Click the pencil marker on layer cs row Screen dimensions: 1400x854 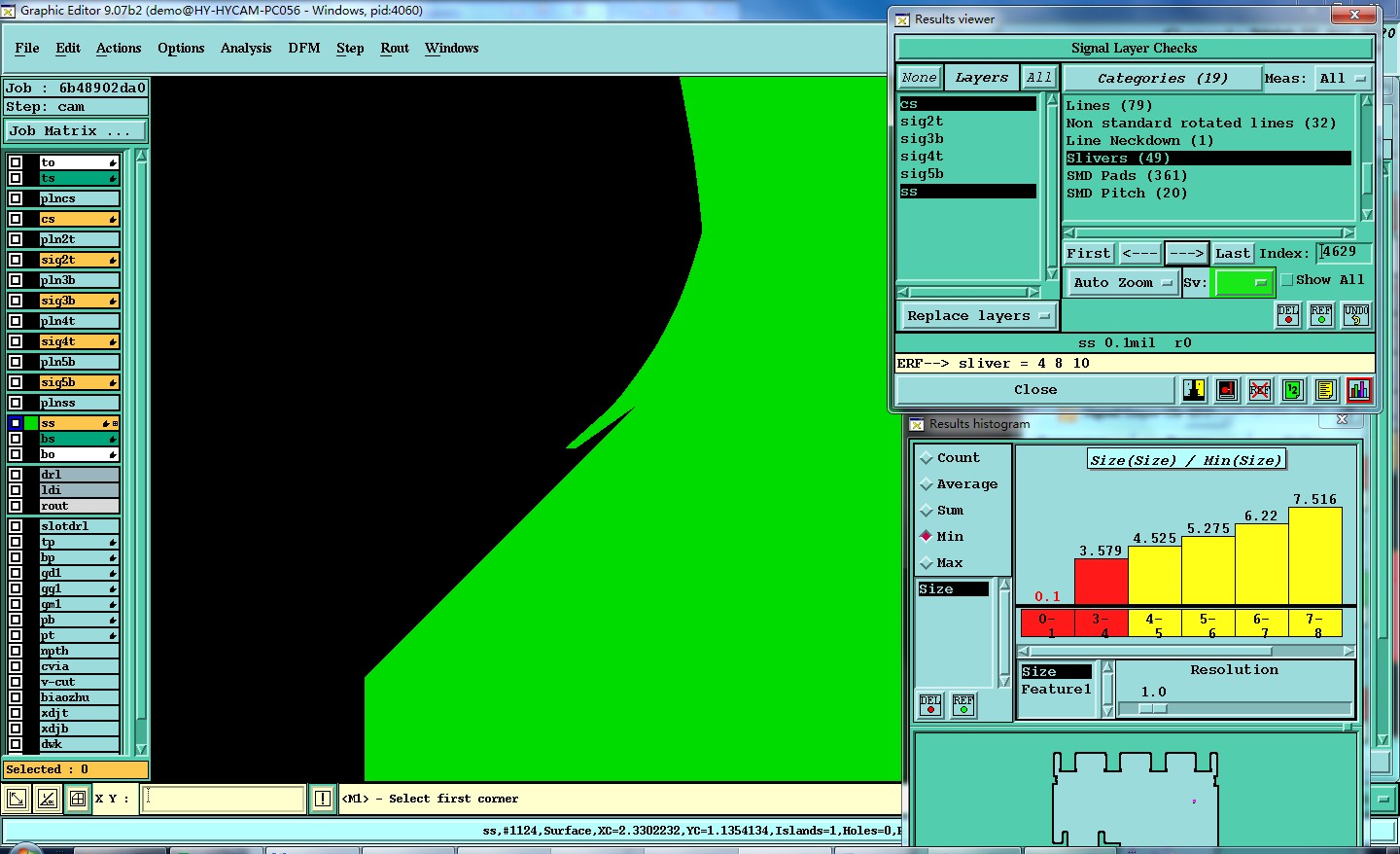[x=113, y=219]
